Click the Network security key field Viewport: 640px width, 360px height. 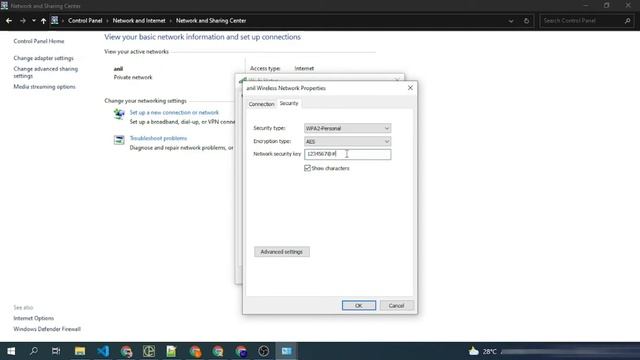click(347, 154)
